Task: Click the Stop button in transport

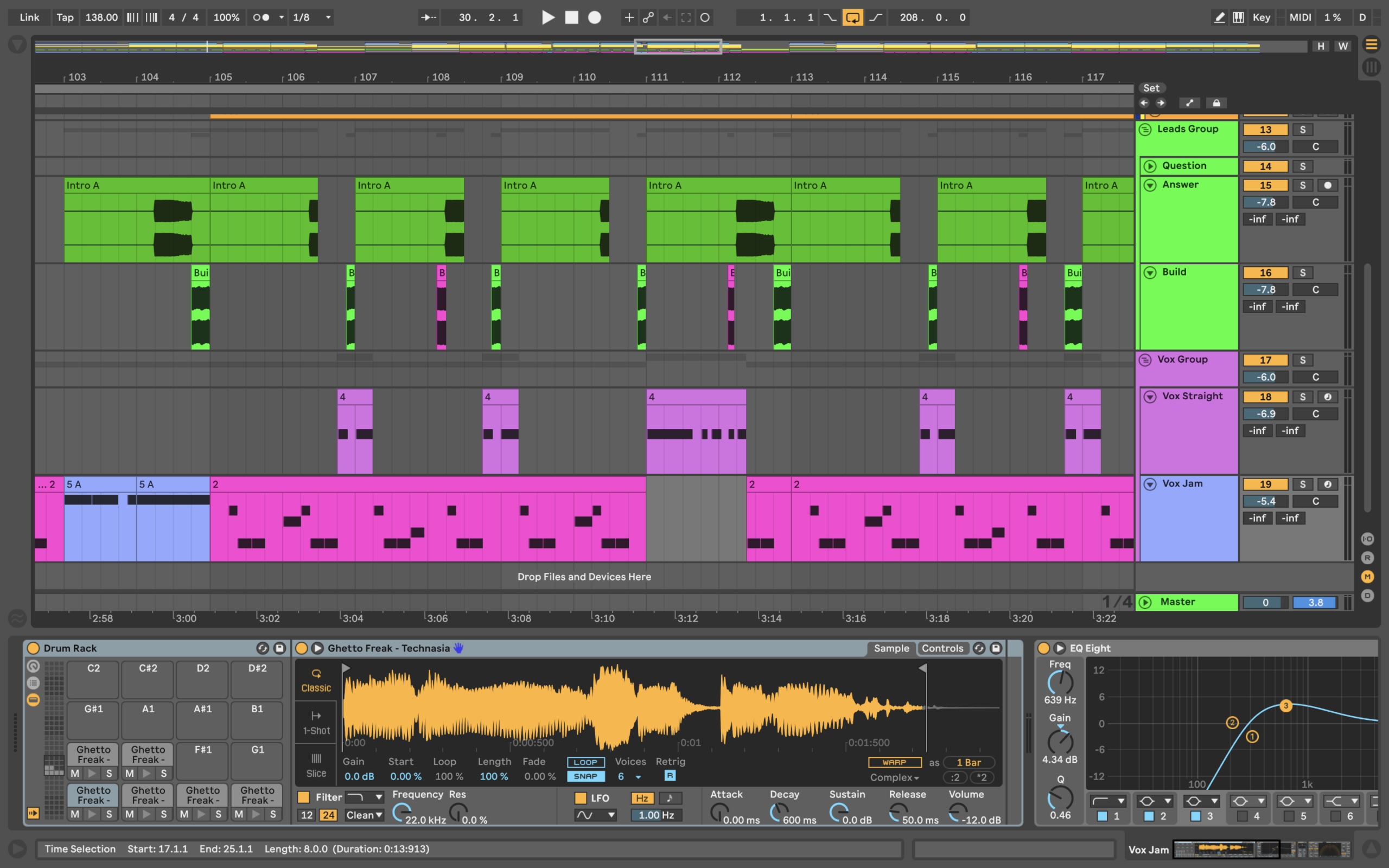Action: tap(572, 17)
